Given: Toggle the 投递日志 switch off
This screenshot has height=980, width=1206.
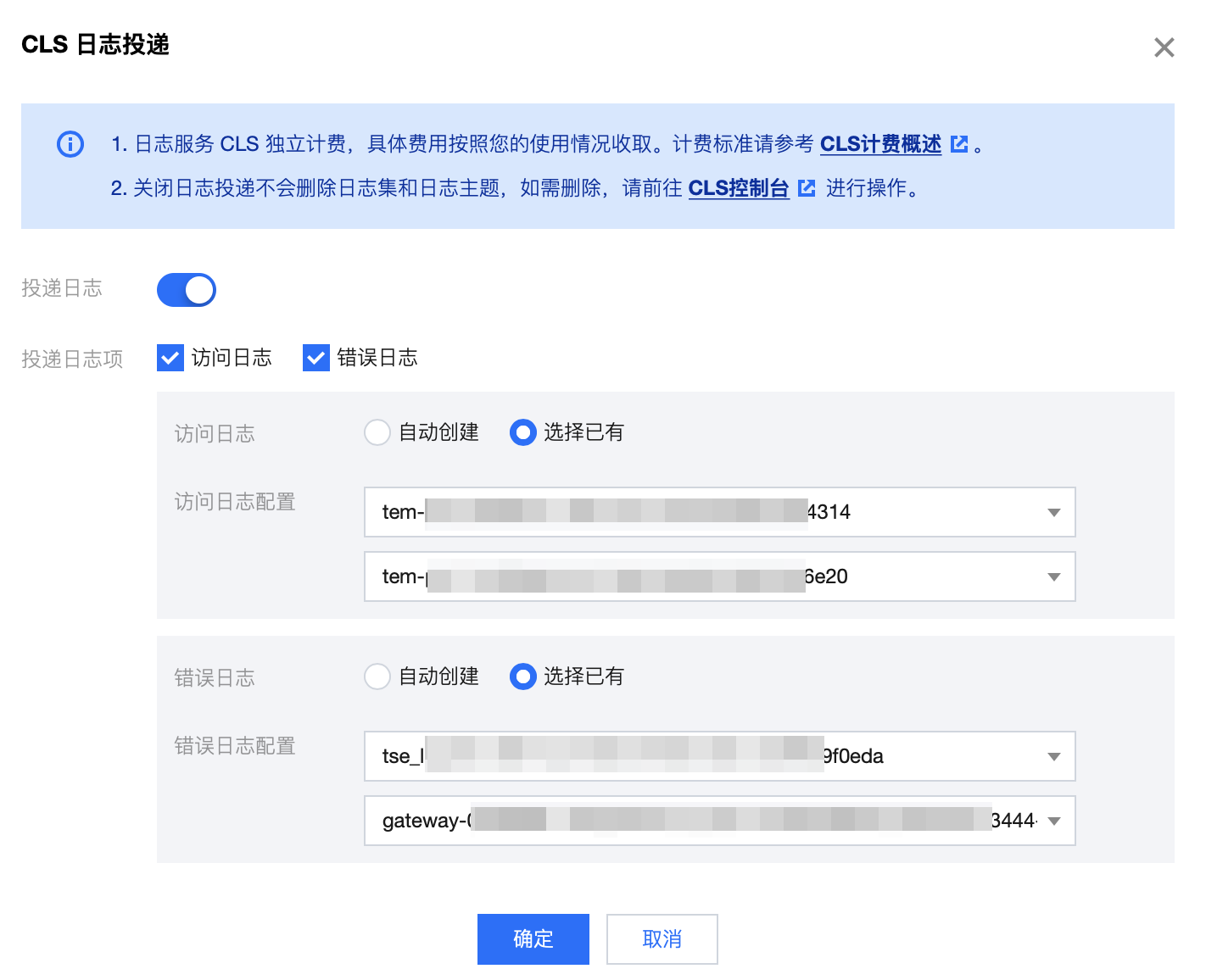Looking at the screenshot, I should click(x=187, y=290).
